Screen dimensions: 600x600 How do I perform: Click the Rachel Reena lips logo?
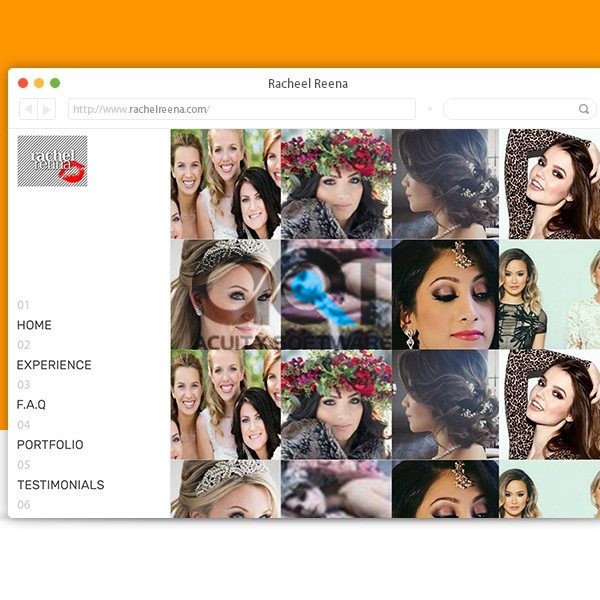[52, 161]
